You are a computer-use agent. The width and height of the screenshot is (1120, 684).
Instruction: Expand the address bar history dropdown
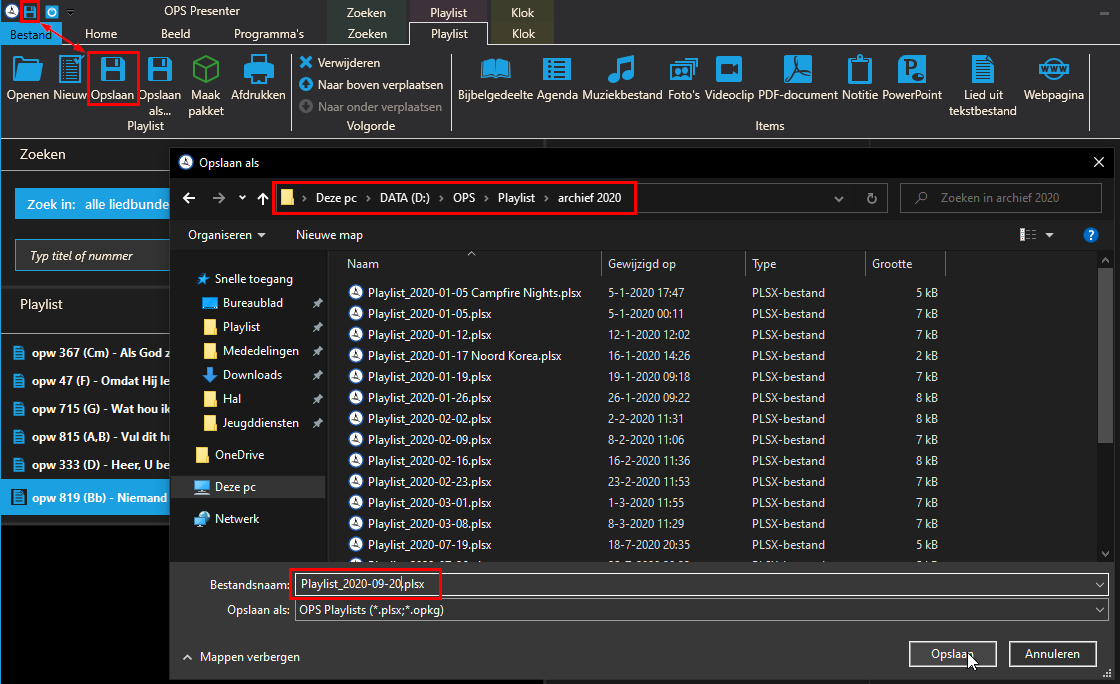coord(839,198)
